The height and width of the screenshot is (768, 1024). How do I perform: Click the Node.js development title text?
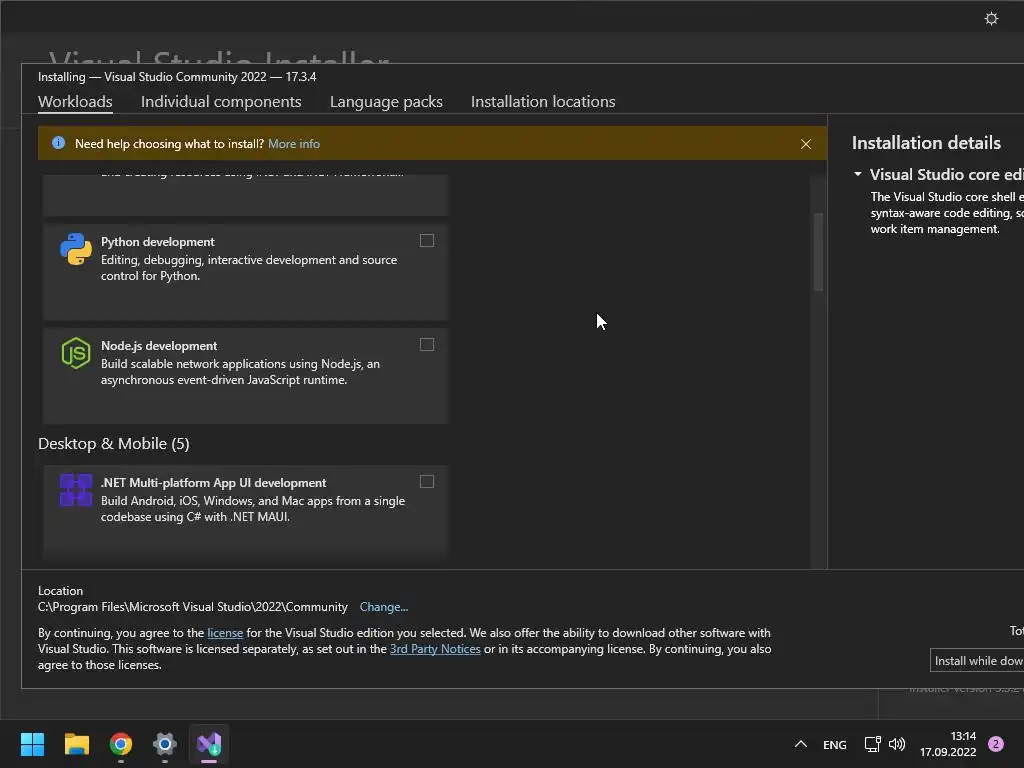point(159,345)
